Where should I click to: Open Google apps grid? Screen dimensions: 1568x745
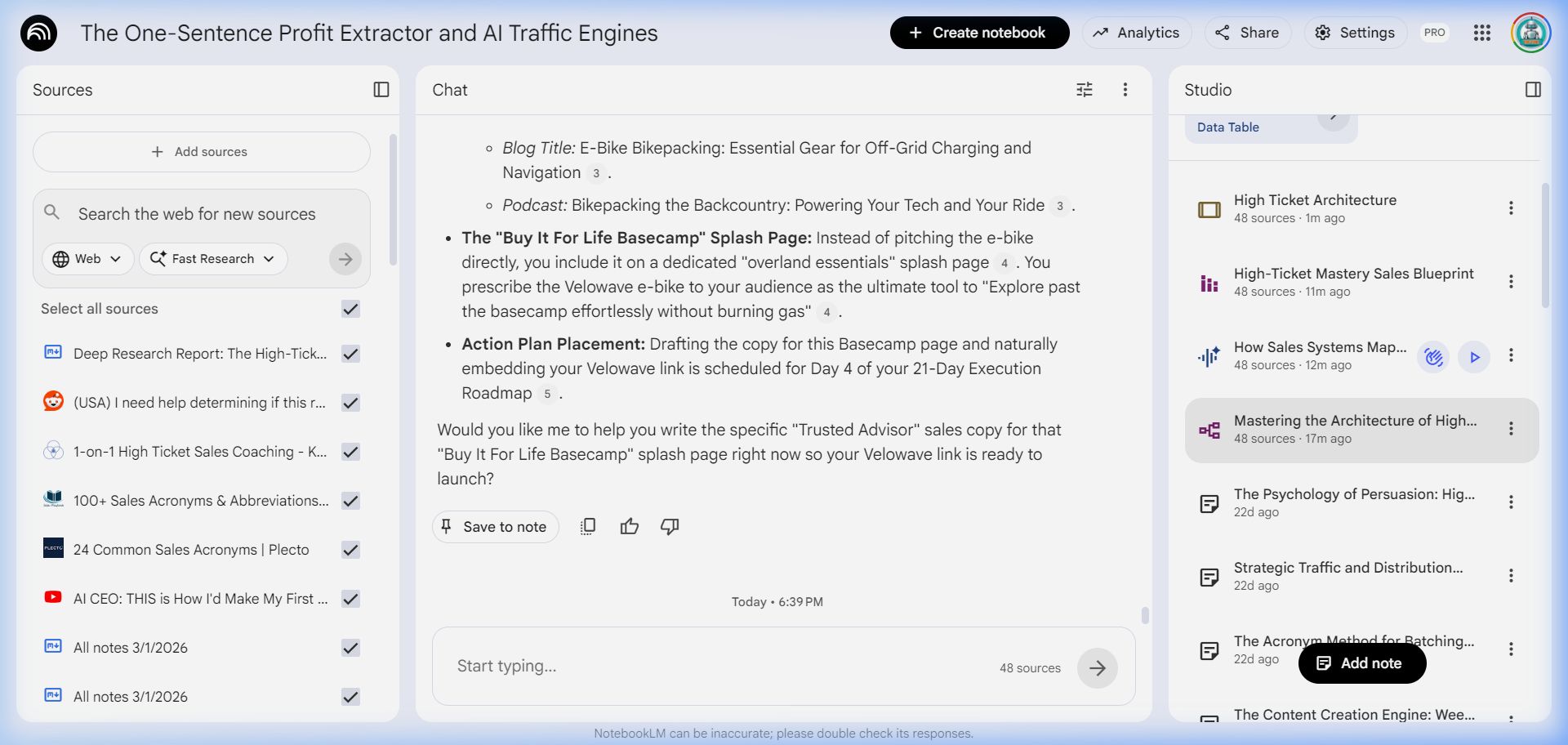(1481, 33)
